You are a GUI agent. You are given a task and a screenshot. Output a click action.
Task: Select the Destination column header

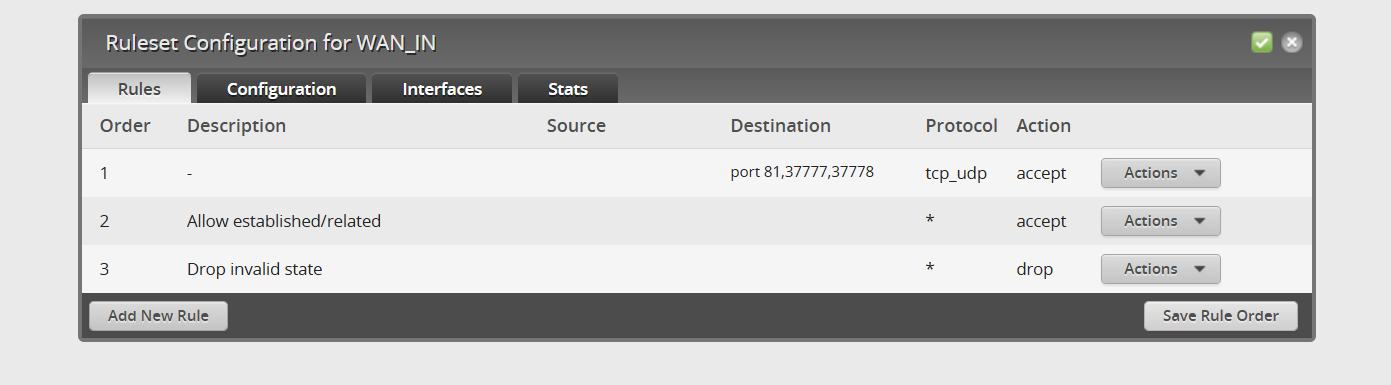click(x=781, y=126)
